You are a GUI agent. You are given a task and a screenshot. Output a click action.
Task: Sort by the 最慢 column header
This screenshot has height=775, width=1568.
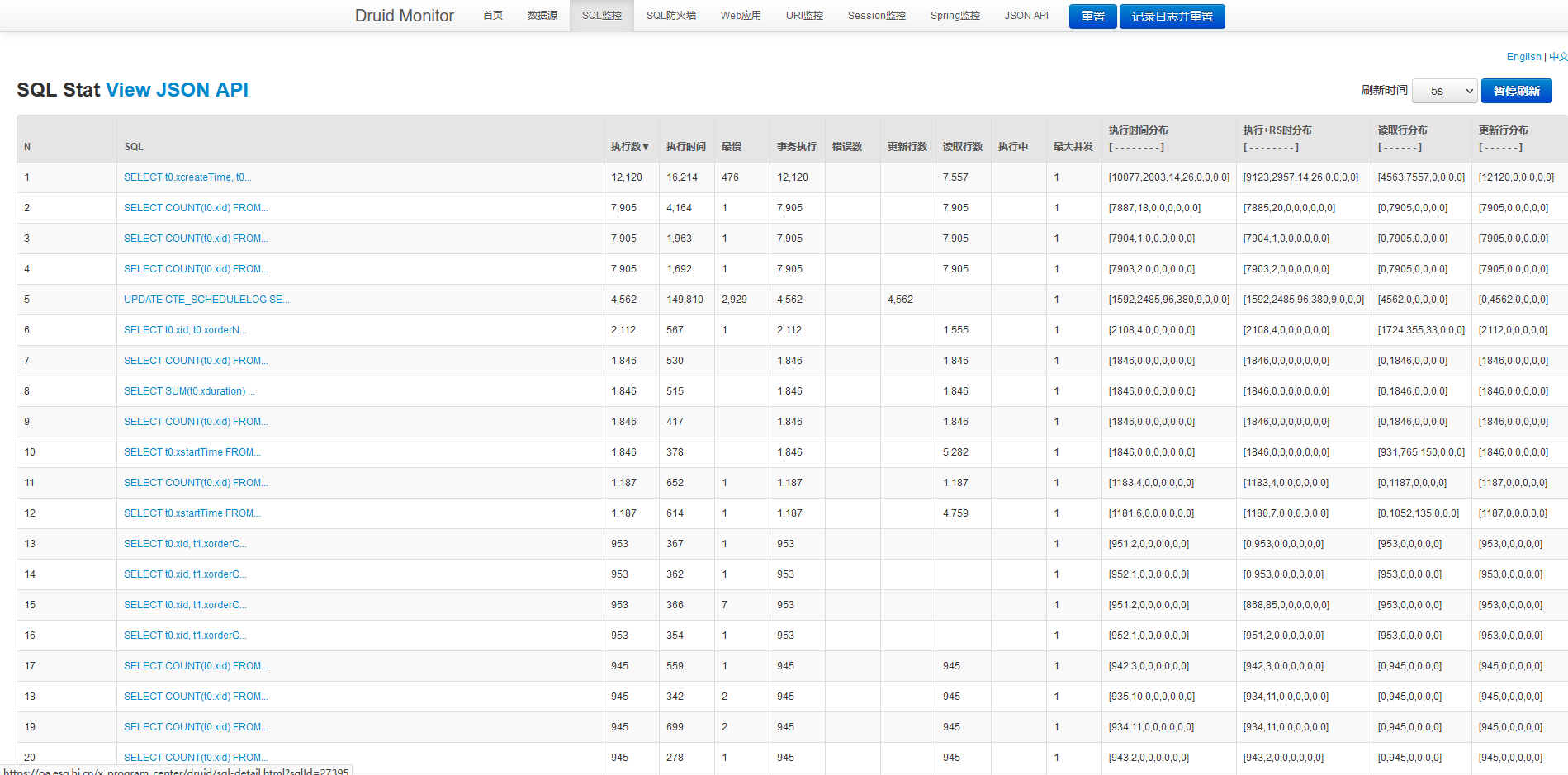coord(731,147)
